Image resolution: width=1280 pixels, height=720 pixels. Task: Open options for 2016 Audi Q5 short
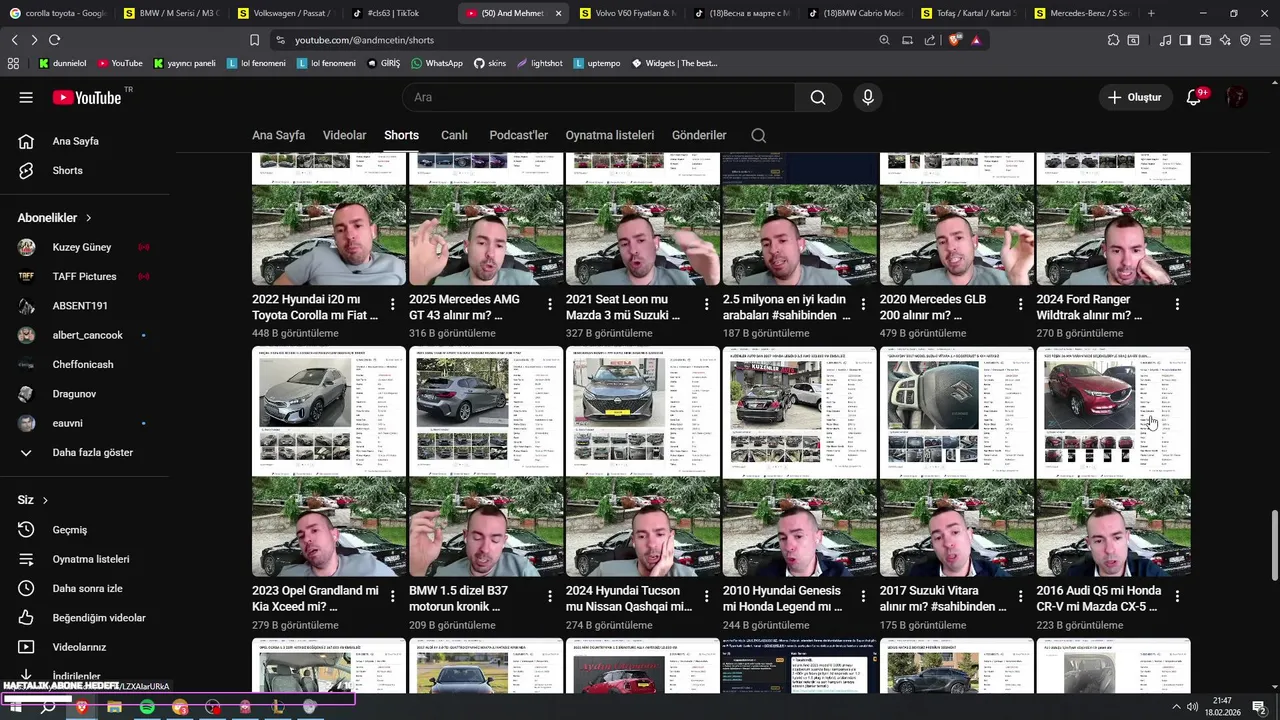[x=1177, y=595]
